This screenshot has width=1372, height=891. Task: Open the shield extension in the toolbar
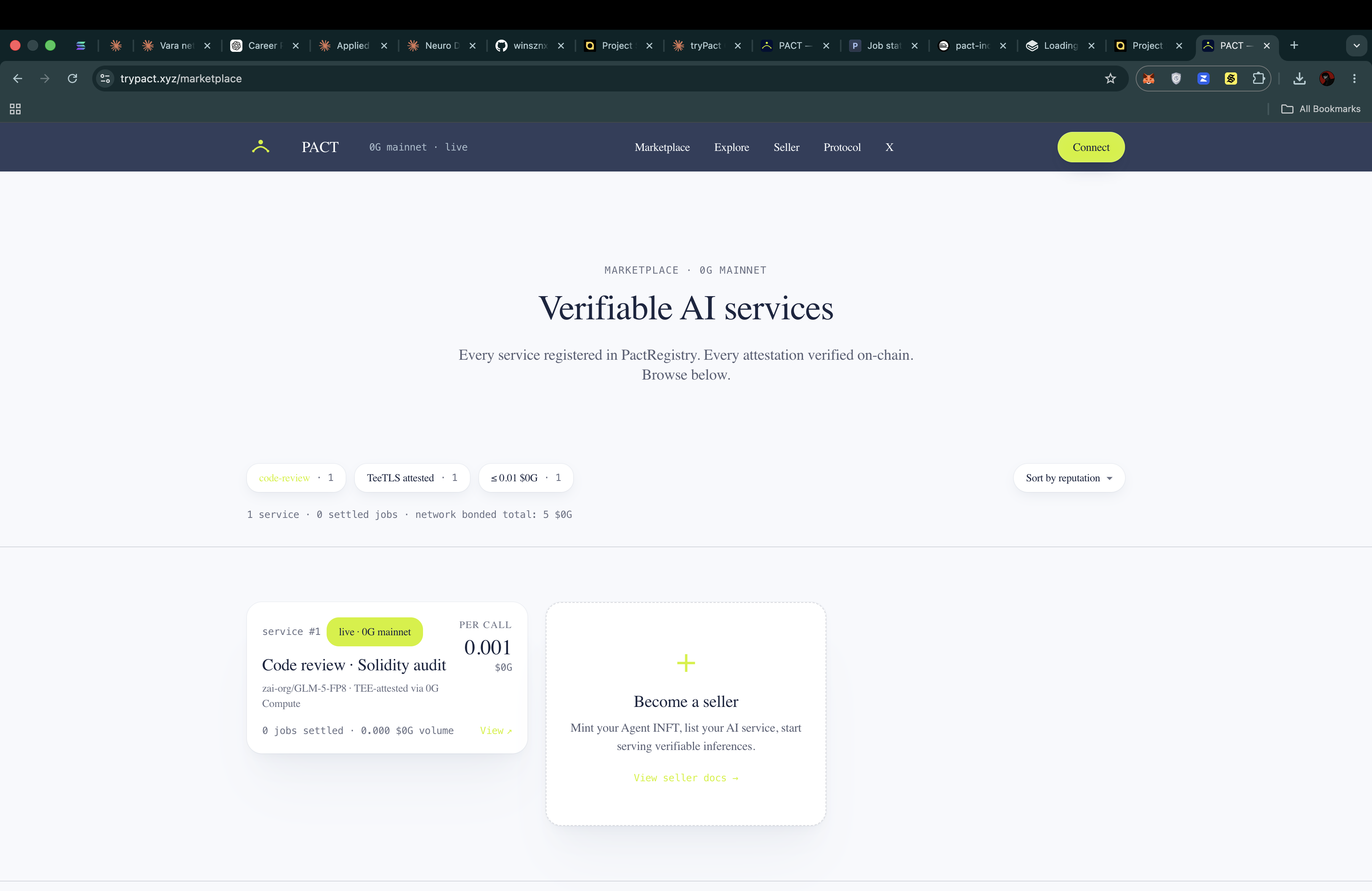point(1176,79)
